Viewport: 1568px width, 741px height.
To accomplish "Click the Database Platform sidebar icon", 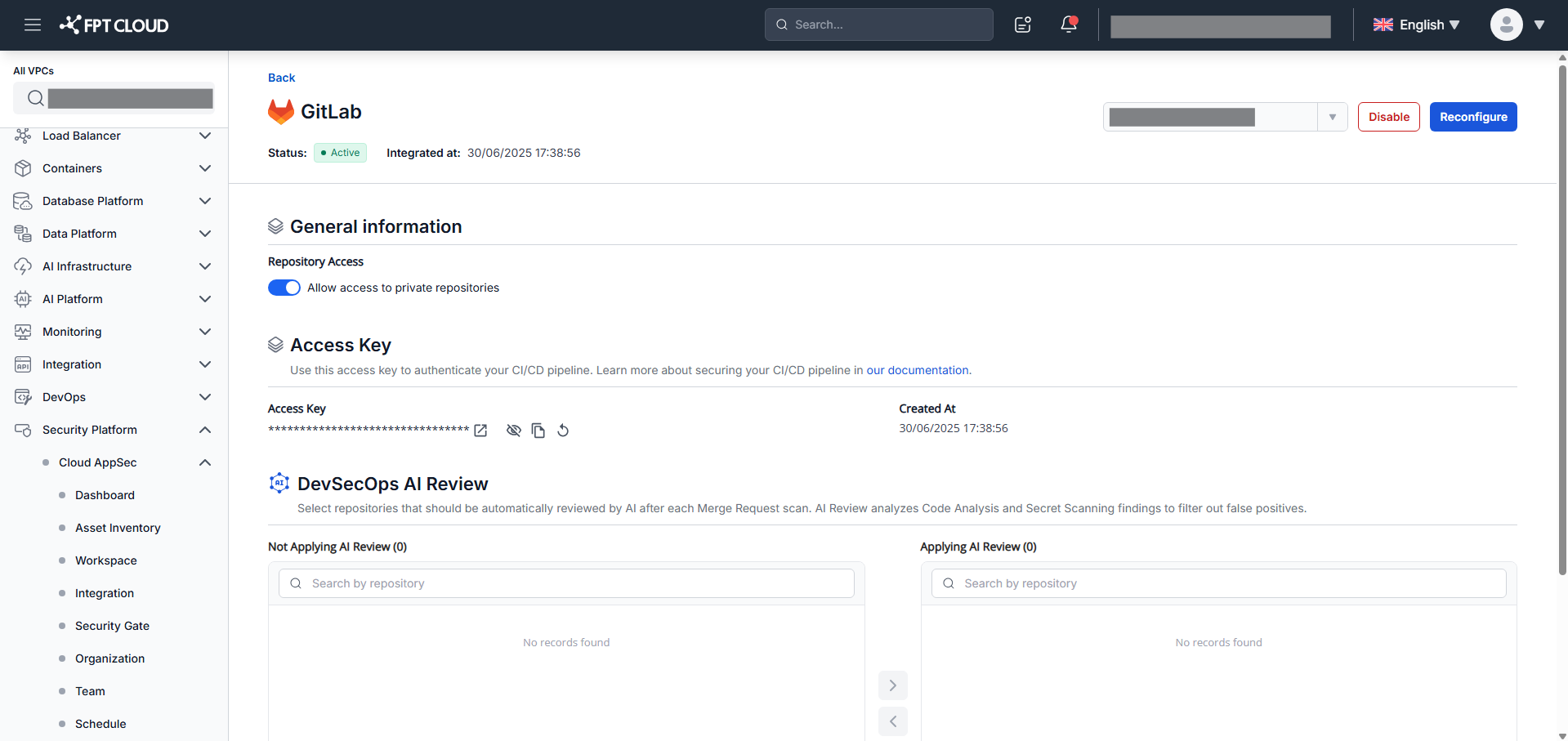I will click(23, 201).
